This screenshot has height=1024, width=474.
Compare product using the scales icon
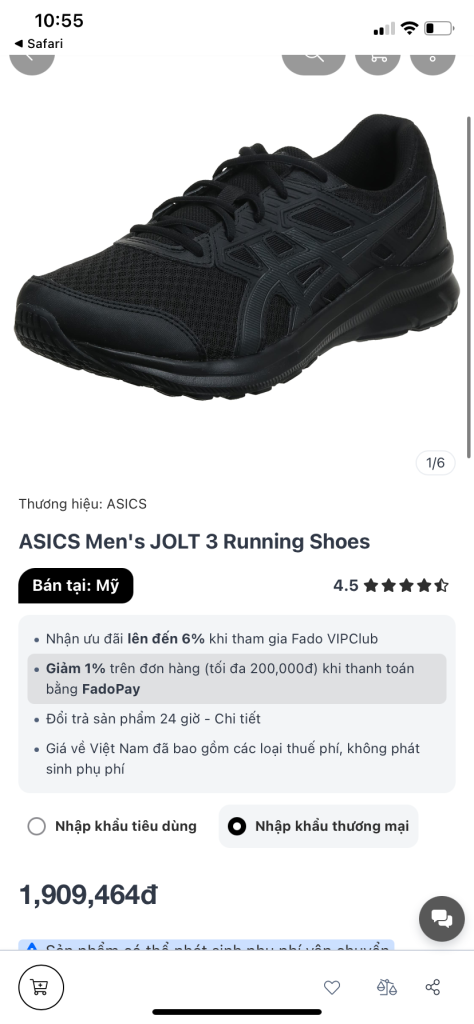[x=387, y=987]
